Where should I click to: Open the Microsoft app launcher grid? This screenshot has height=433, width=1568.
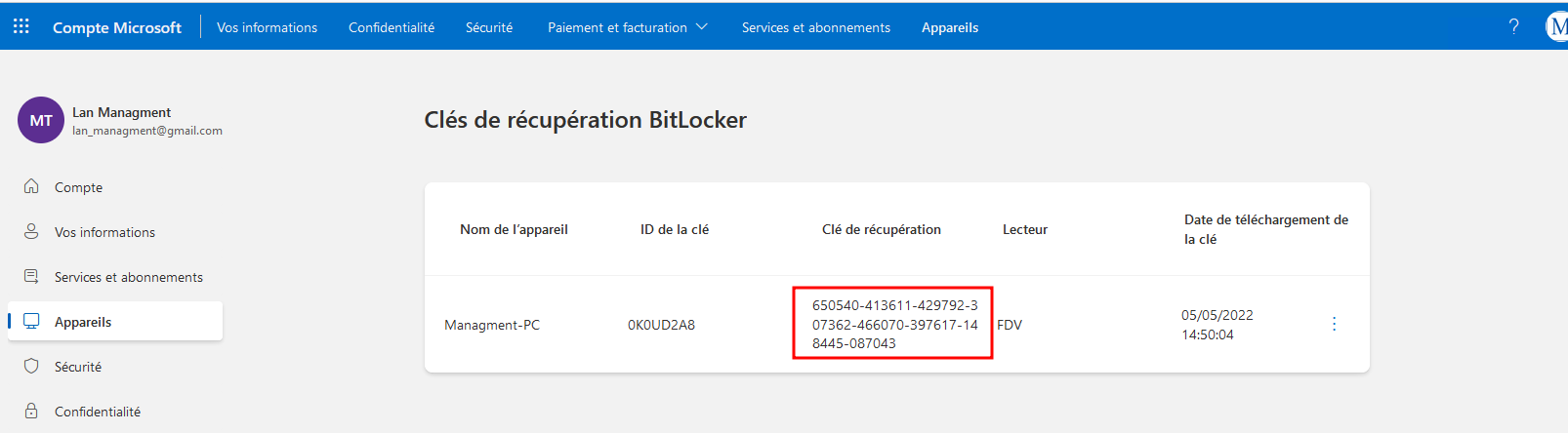21,27
